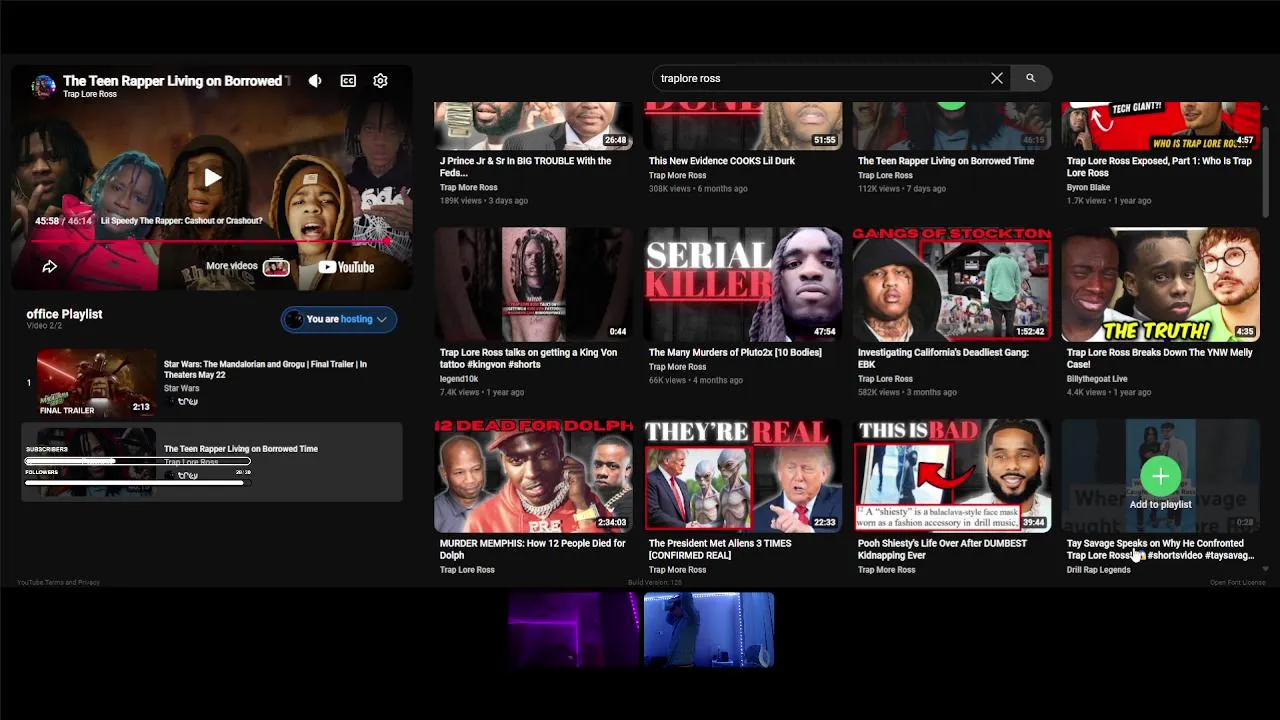Open 'Trap Lore Ross talks on getting a King Von tattoo' title
Viewport: 1280px width, 720px height.
tap(528, 359)
